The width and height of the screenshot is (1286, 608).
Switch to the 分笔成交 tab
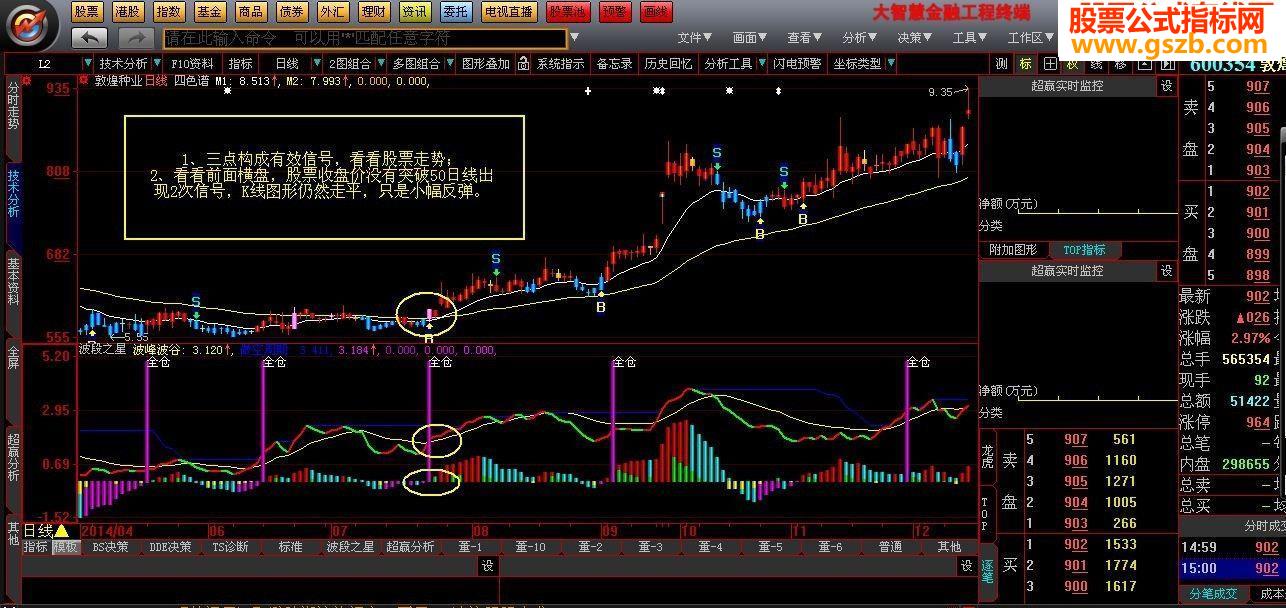pos(1214,594)
